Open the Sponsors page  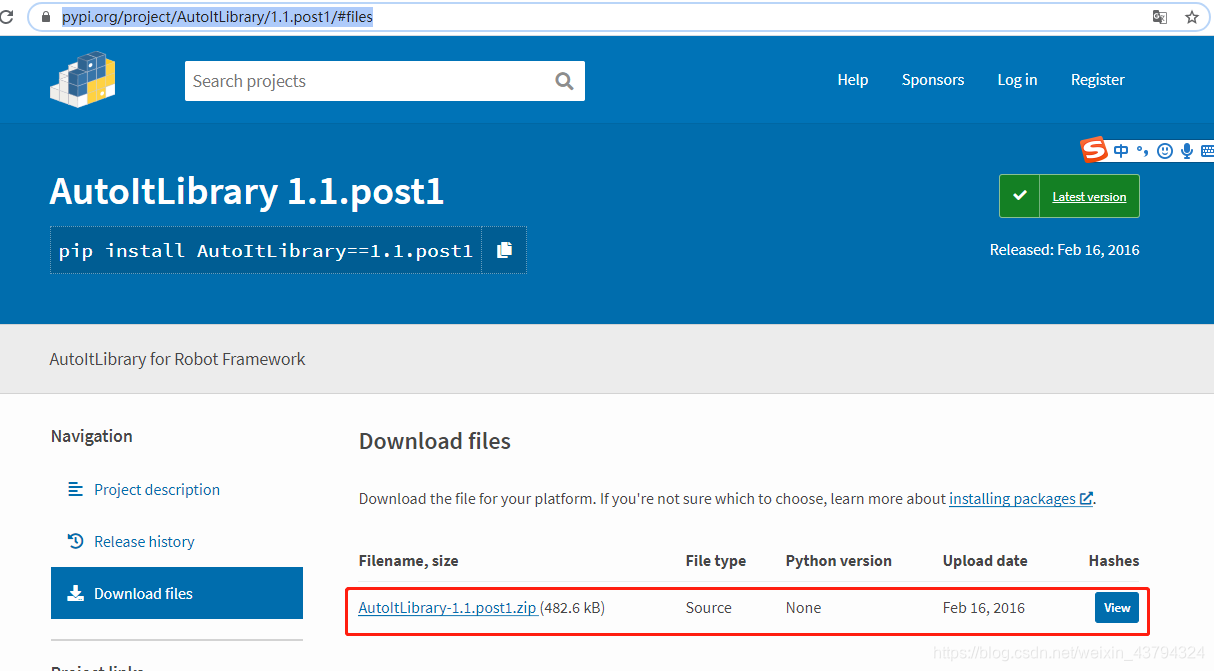click(x=933, y=80)
